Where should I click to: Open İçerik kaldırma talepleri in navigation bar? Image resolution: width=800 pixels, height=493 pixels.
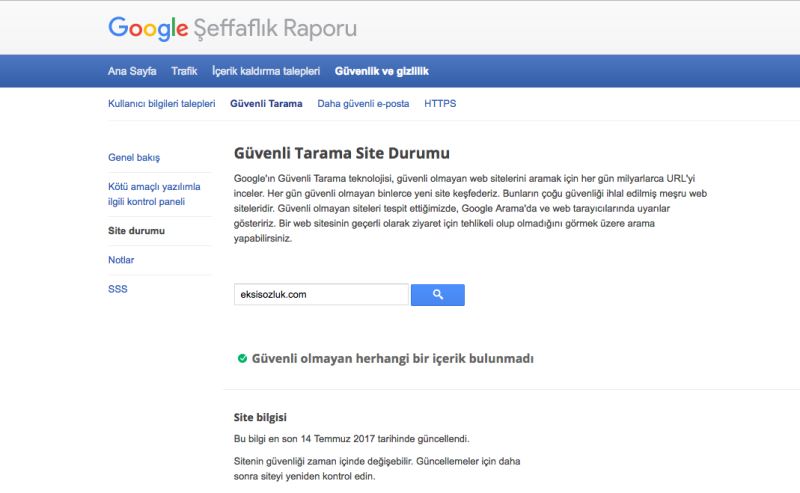coord(266,71)
